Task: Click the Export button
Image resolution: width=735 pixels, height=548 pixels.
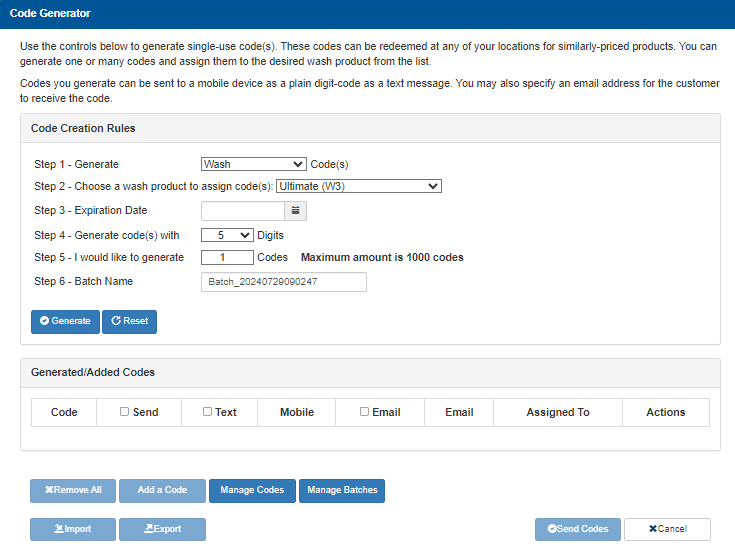Action: pyautogui.click(x=162, y=529)
